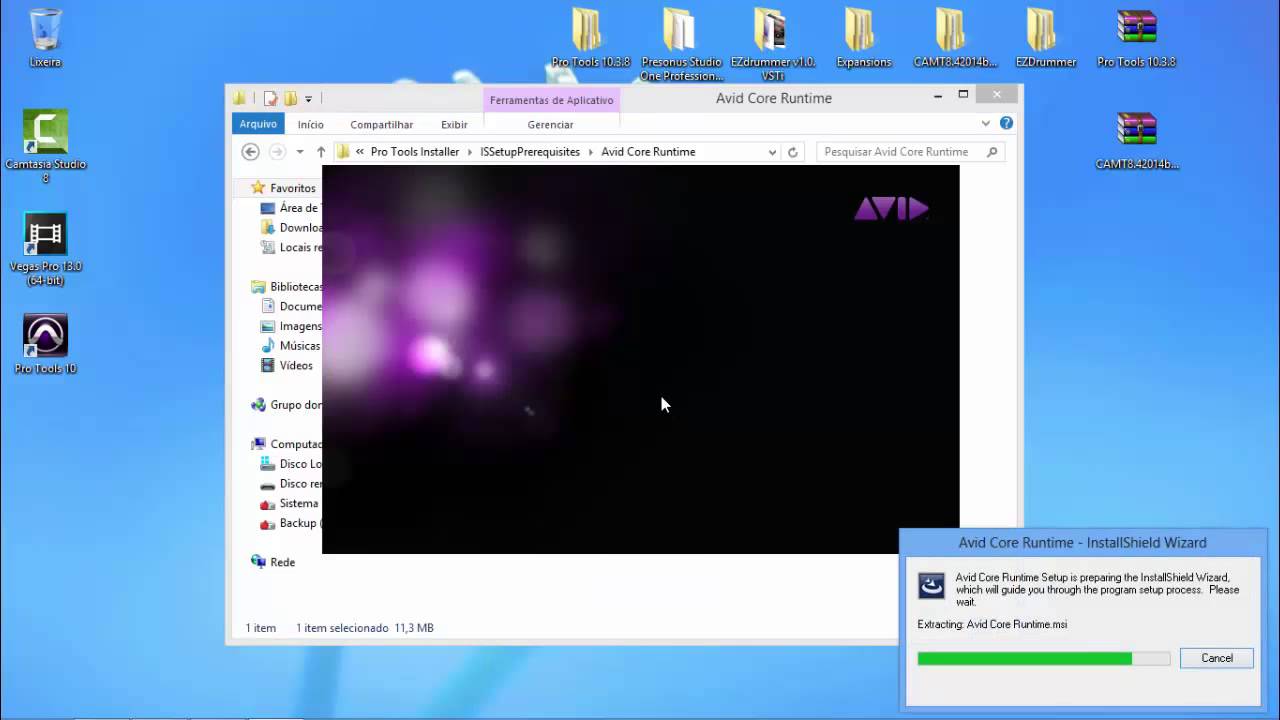
Task: Expand the ribbon with the chevron
Action: pyautogui.click(x=985, y=123)
